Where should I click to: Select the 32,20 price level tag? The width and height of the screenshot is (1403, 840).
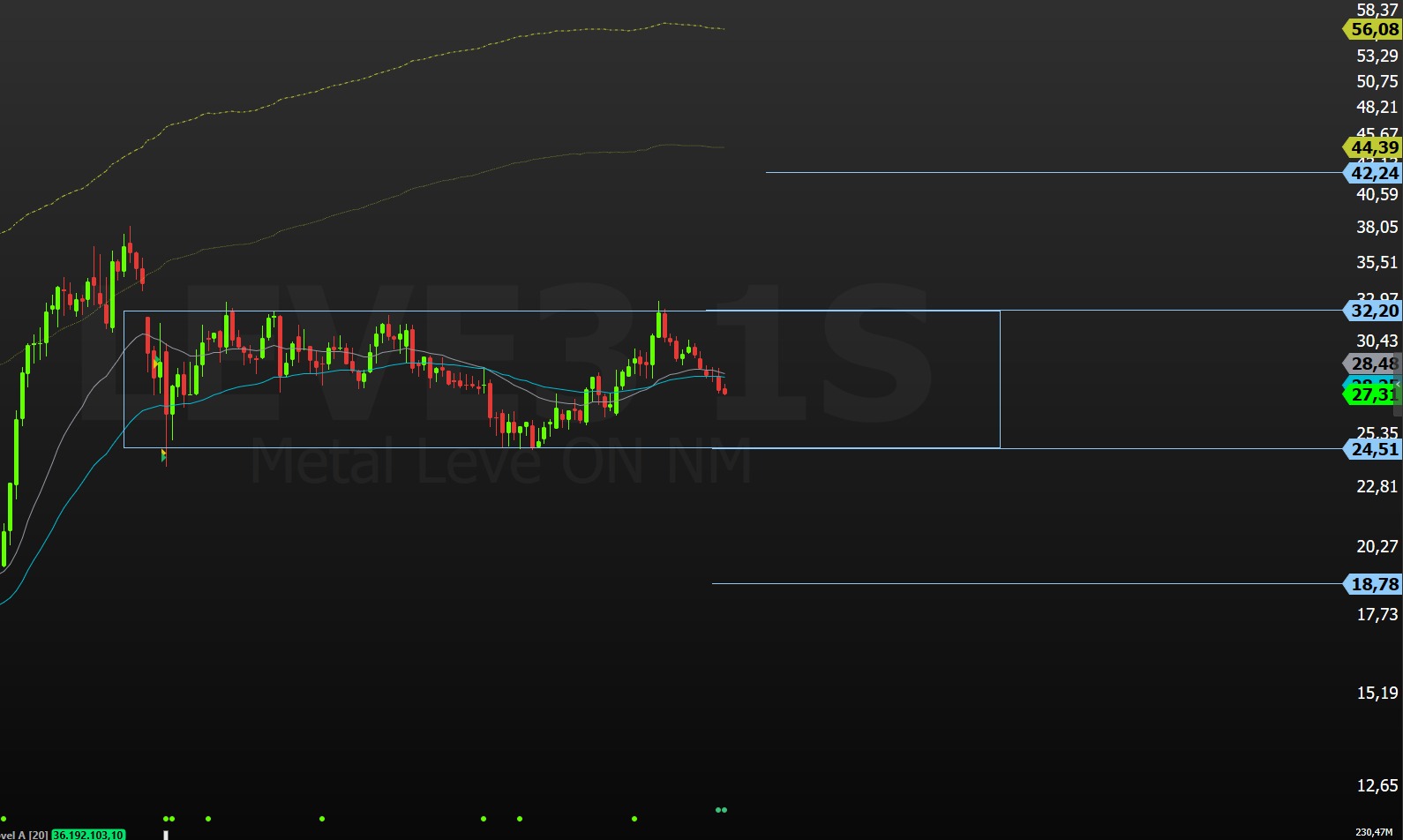tap(1371, 311)
